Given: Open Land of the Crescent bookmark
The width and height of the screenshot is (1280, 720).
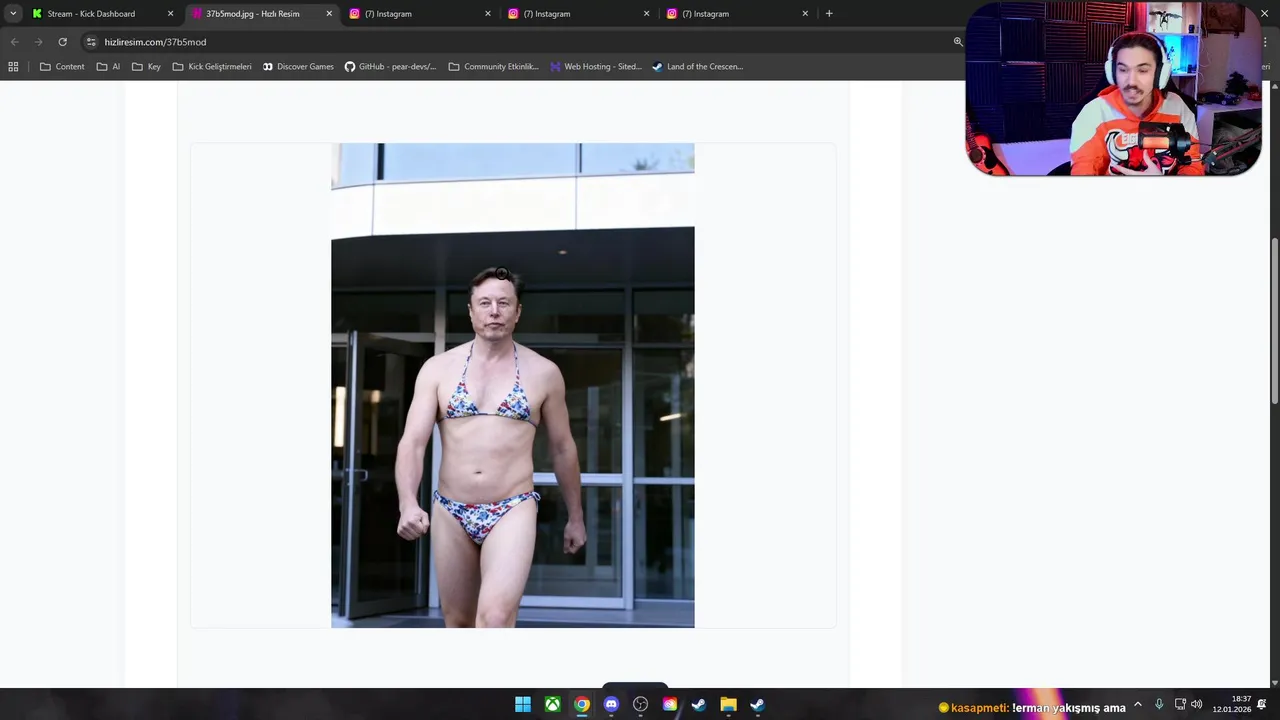Looking at the screenshot, I should tap(697, 67).
